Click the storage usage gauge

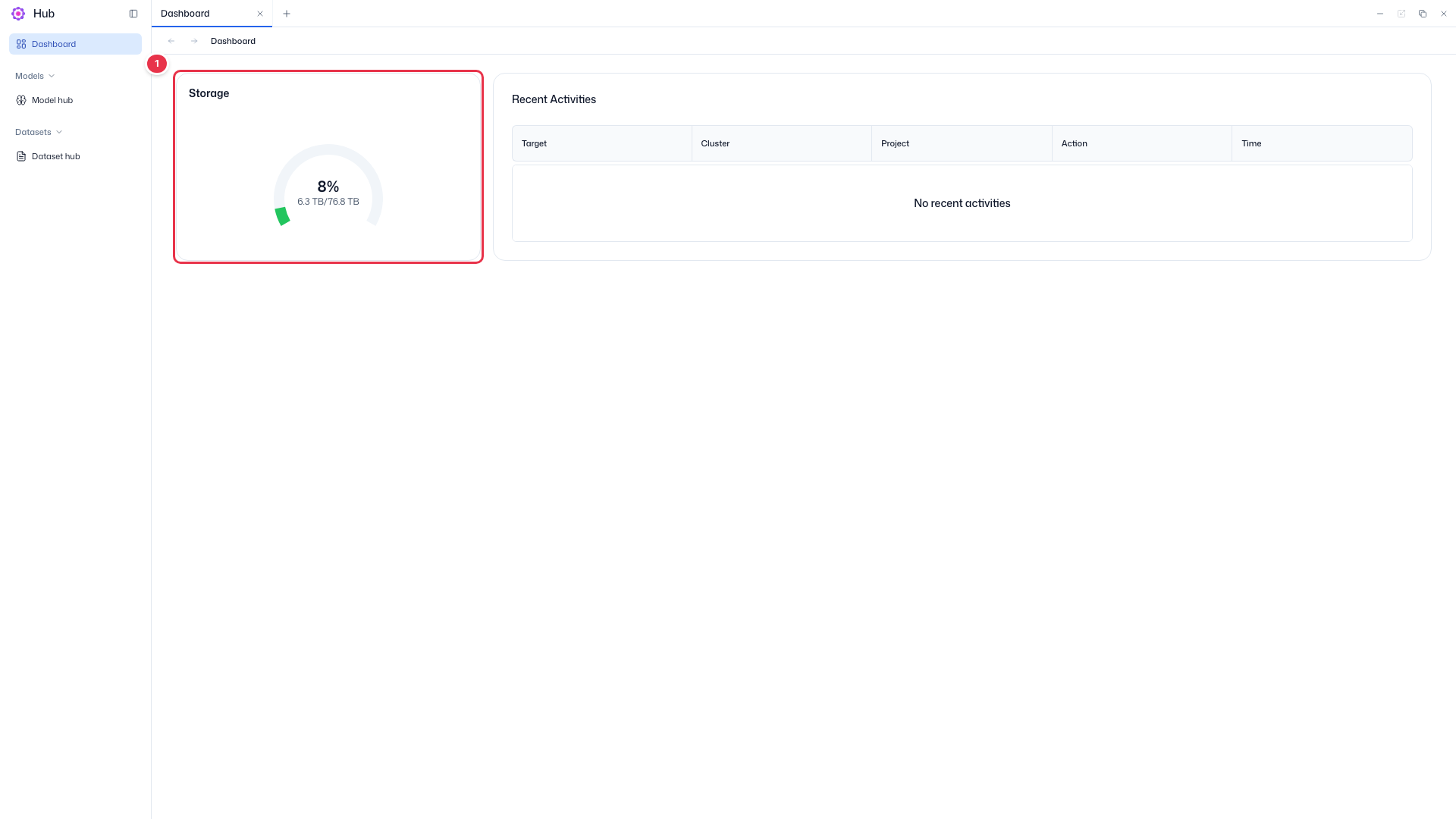328,186
